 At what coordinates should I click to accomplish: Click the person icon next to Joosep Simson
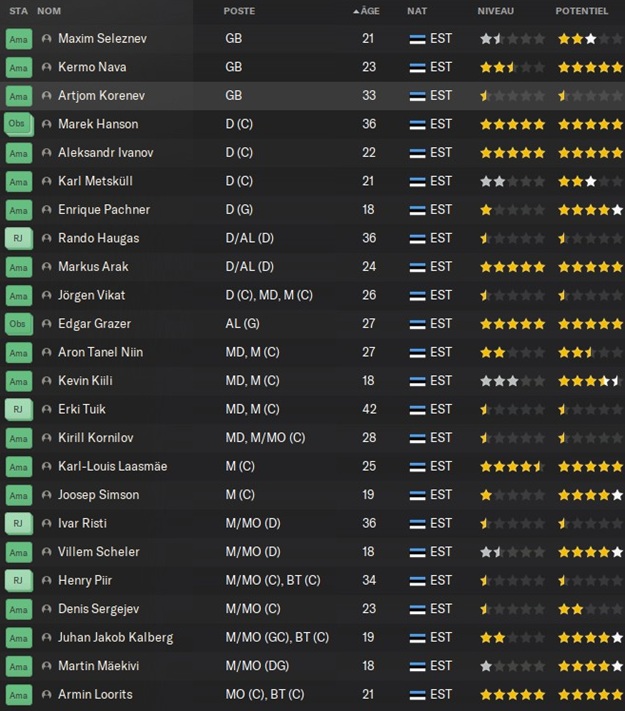tap(46, 495)
